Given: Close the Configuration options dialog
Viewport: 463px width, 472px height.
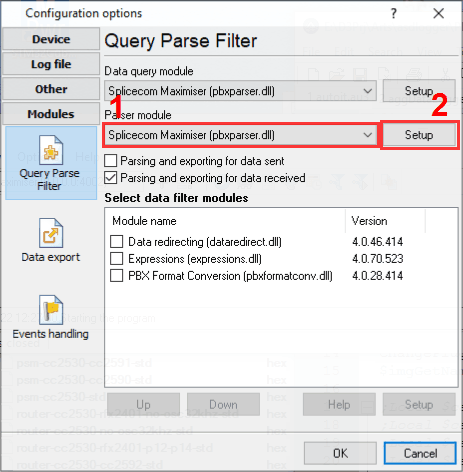Looking at the screenshot, I should click(x=438, y=14).
